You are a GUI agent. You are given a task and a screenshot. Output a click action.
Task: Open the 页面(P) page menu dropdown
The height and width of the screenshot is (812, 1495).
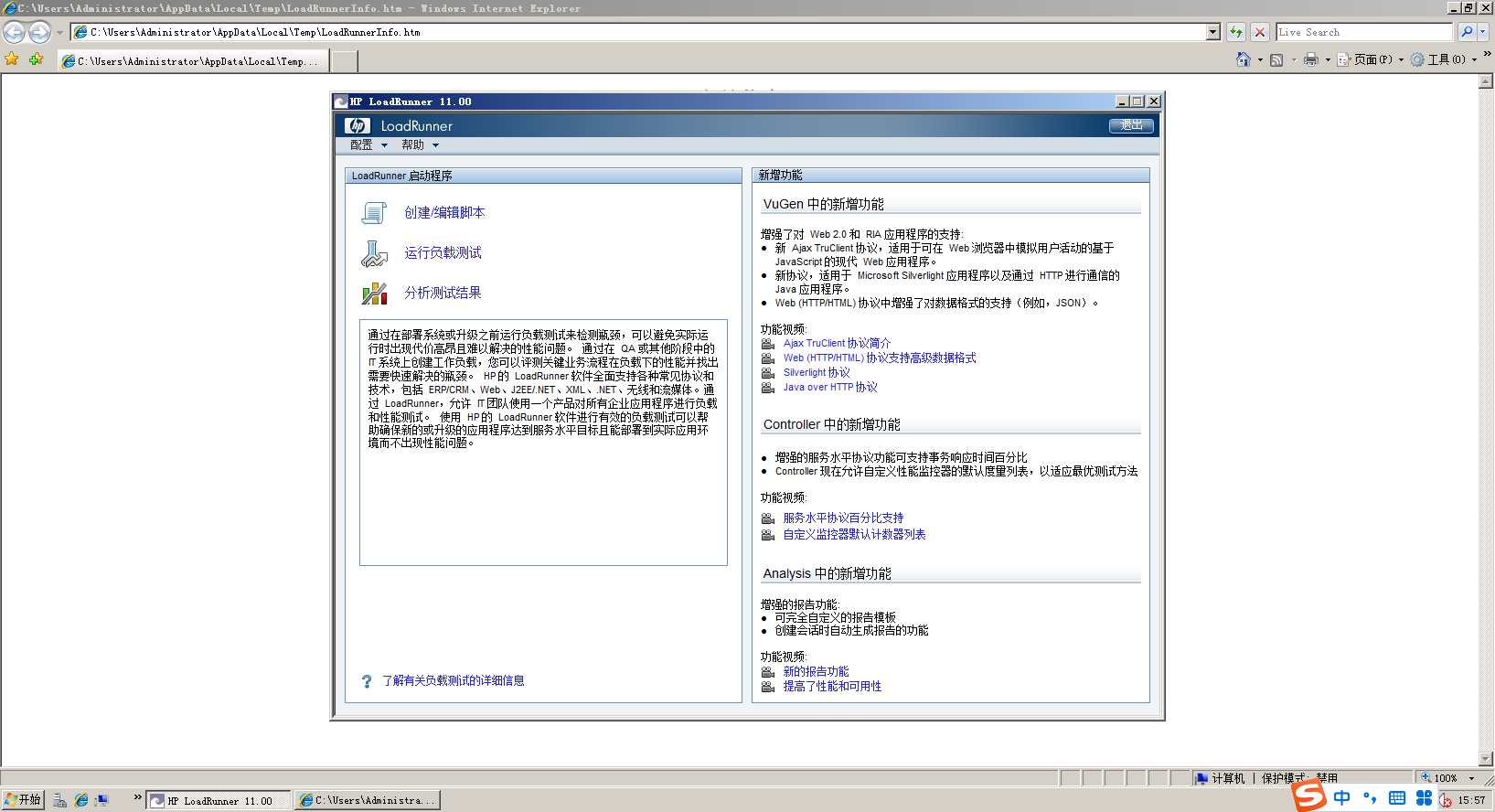click(x=1370, y=59)
